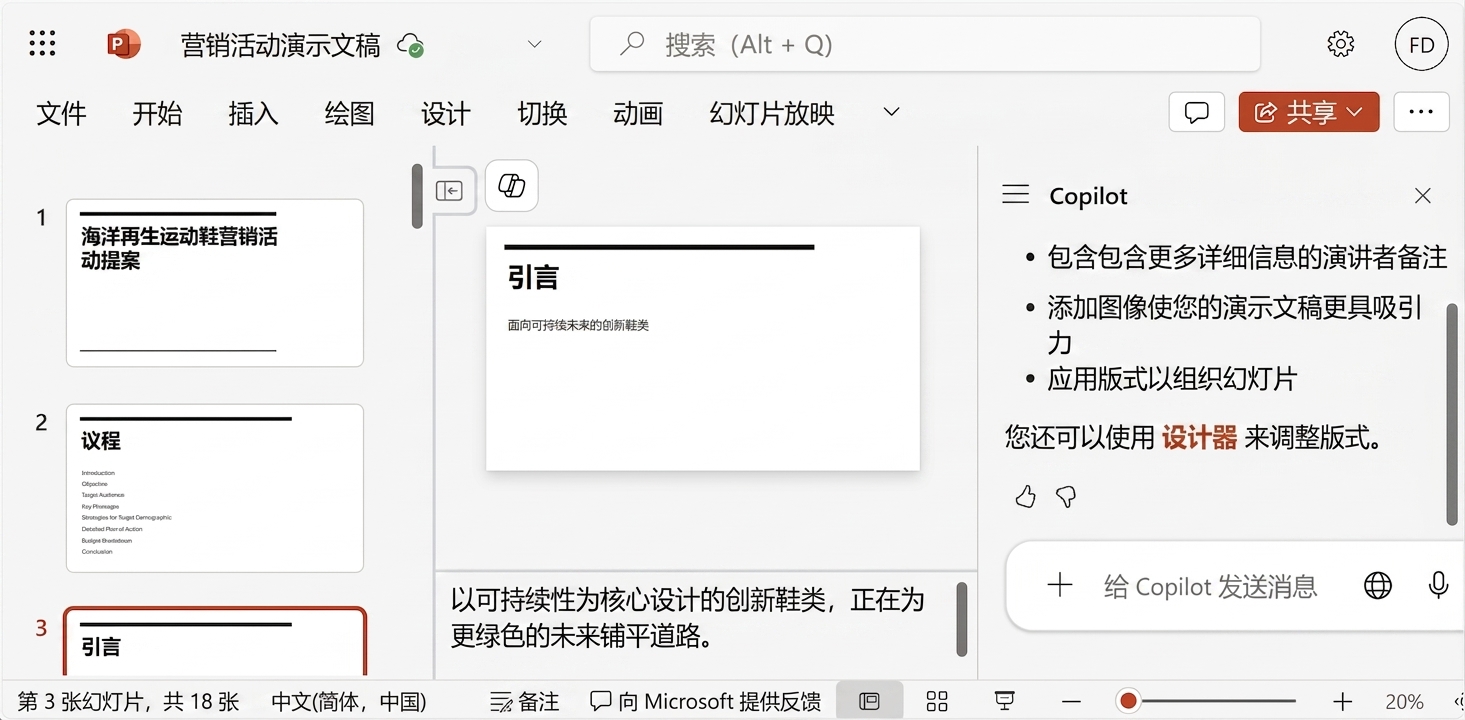1465x720 pixels.
Task: Collapse the slide thumbnail pane
Action: (449, 190)
